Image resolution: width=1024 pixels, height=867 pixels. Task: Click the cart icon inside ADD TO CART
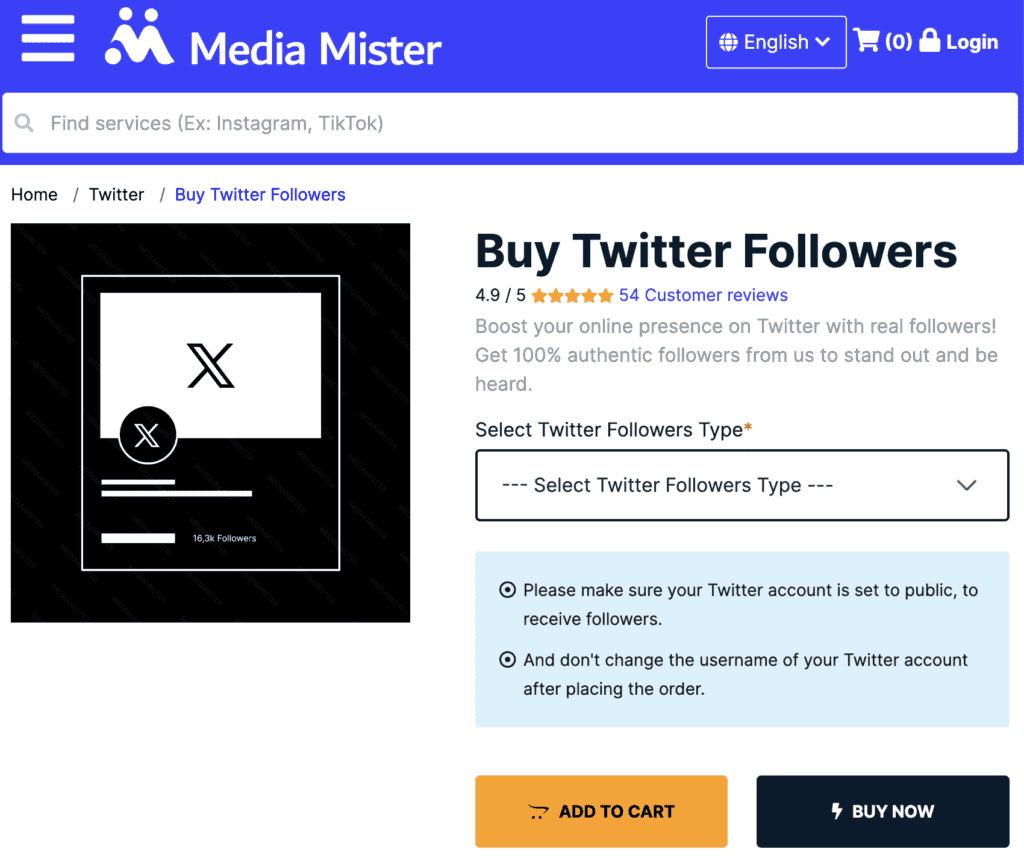coord(540,811)
